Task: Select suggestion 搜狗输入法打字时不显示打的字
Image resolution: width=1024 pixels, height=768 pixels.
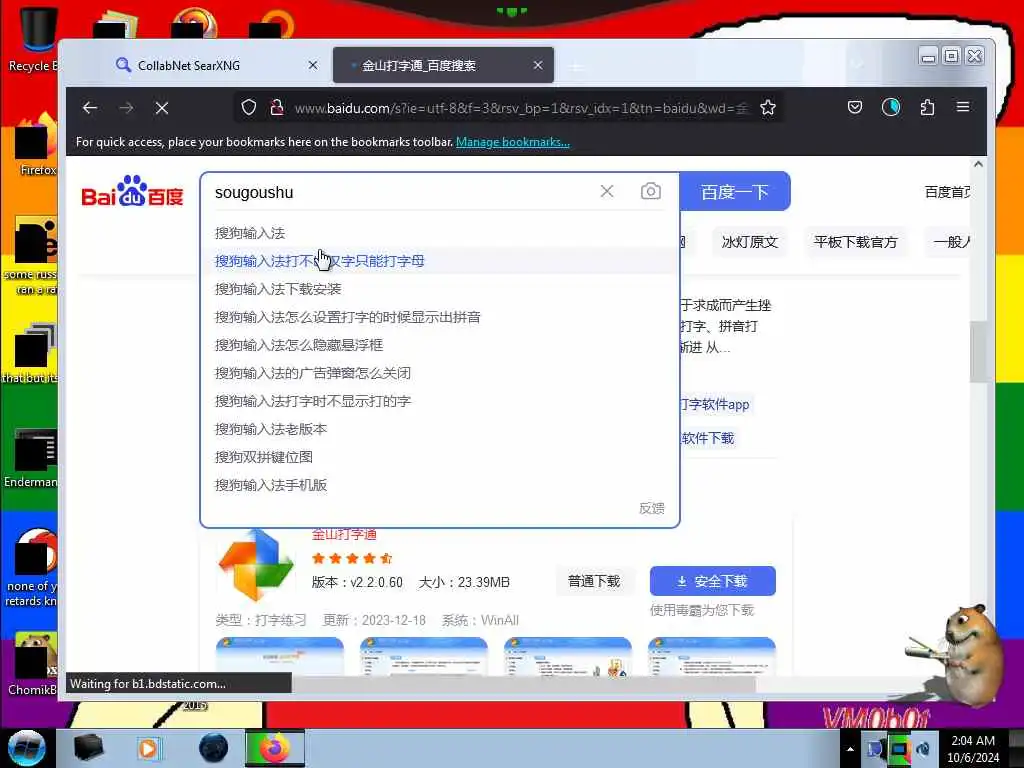Action: pyautogui.click(x=439, y=402)
